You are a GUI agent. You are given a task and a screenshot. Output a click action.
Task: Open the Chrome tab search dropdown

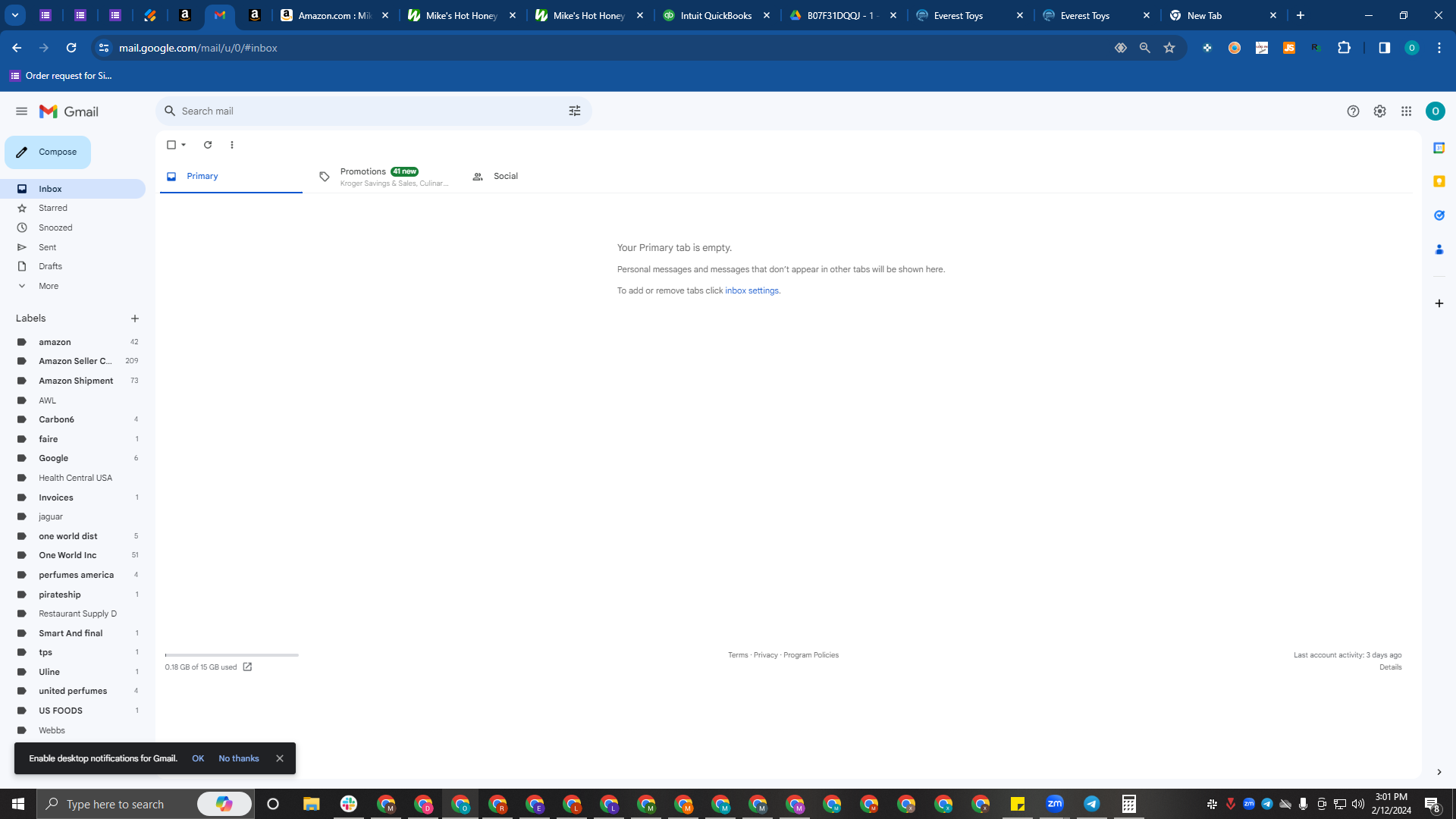pos(15,15)
